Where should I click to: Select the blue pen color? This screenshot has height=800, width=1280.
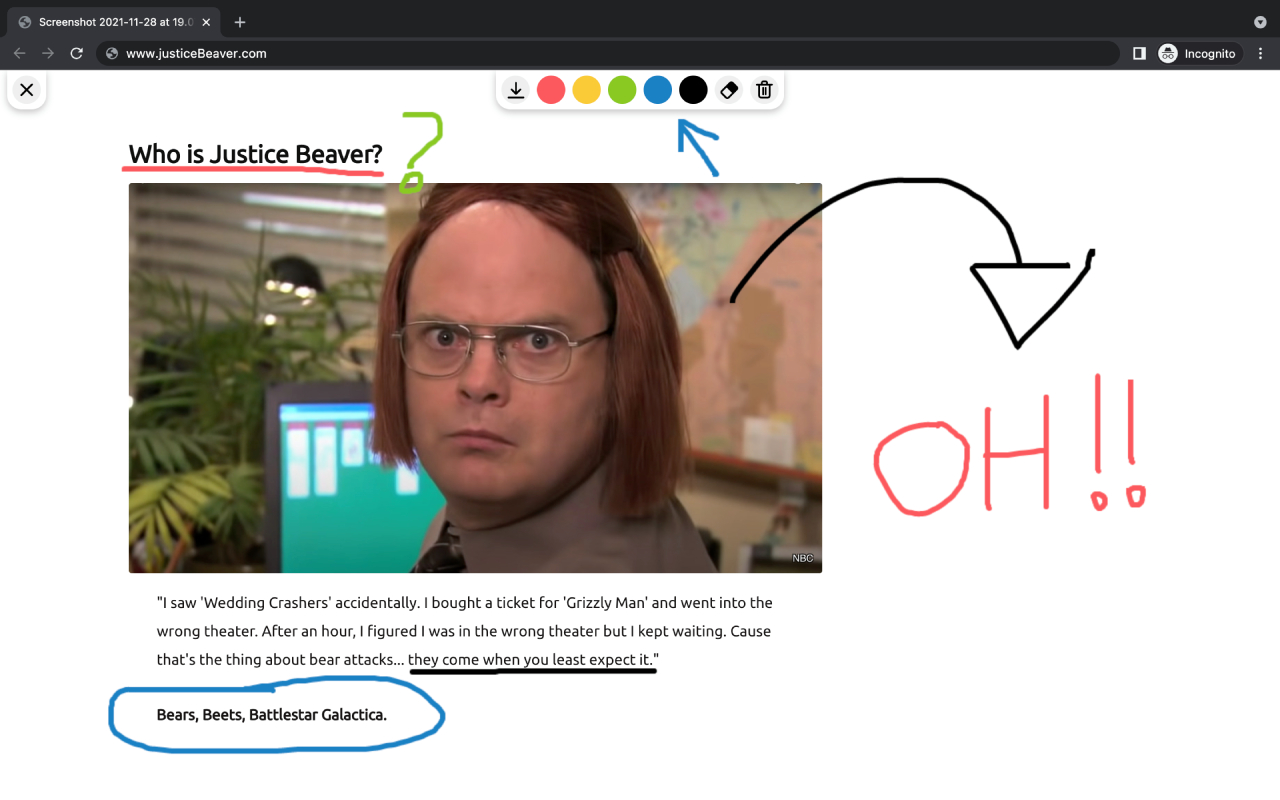point(657,90)
